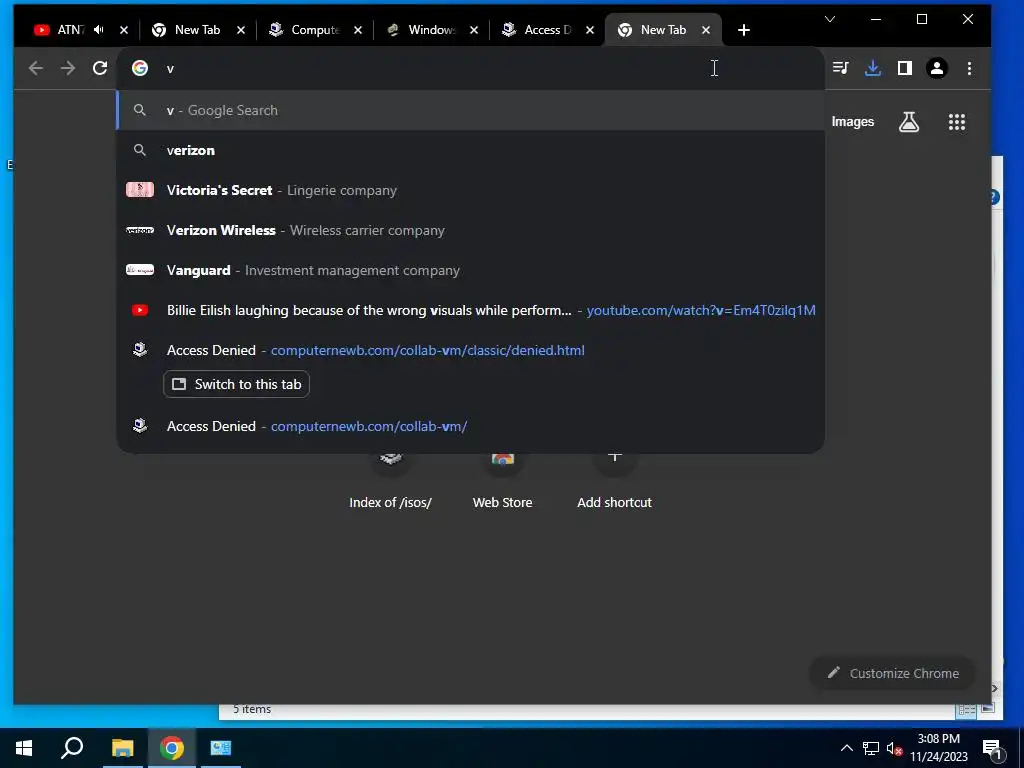Viewport: 1024px width, 768px height.
Task: Open Chrome three-dot menu
Action: (x=969, y=68)
